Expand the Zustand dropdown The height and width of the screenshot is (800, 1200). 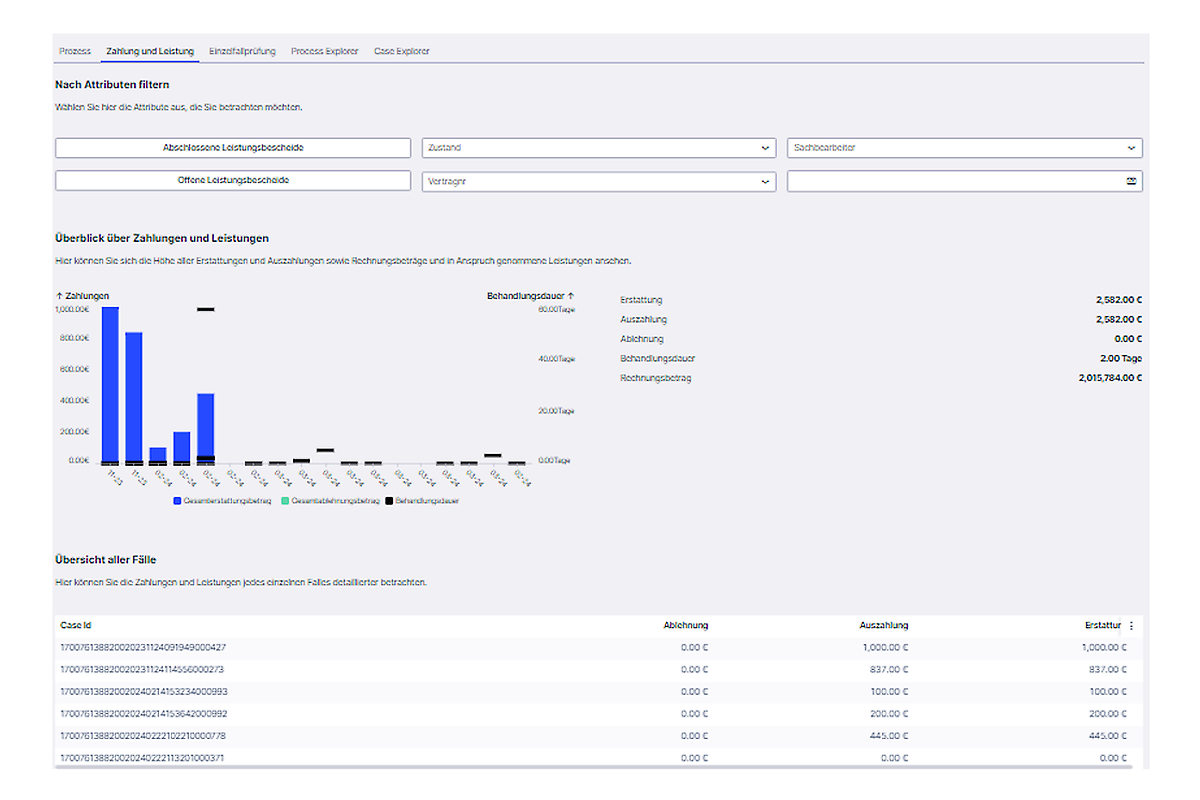coord(598,148)
